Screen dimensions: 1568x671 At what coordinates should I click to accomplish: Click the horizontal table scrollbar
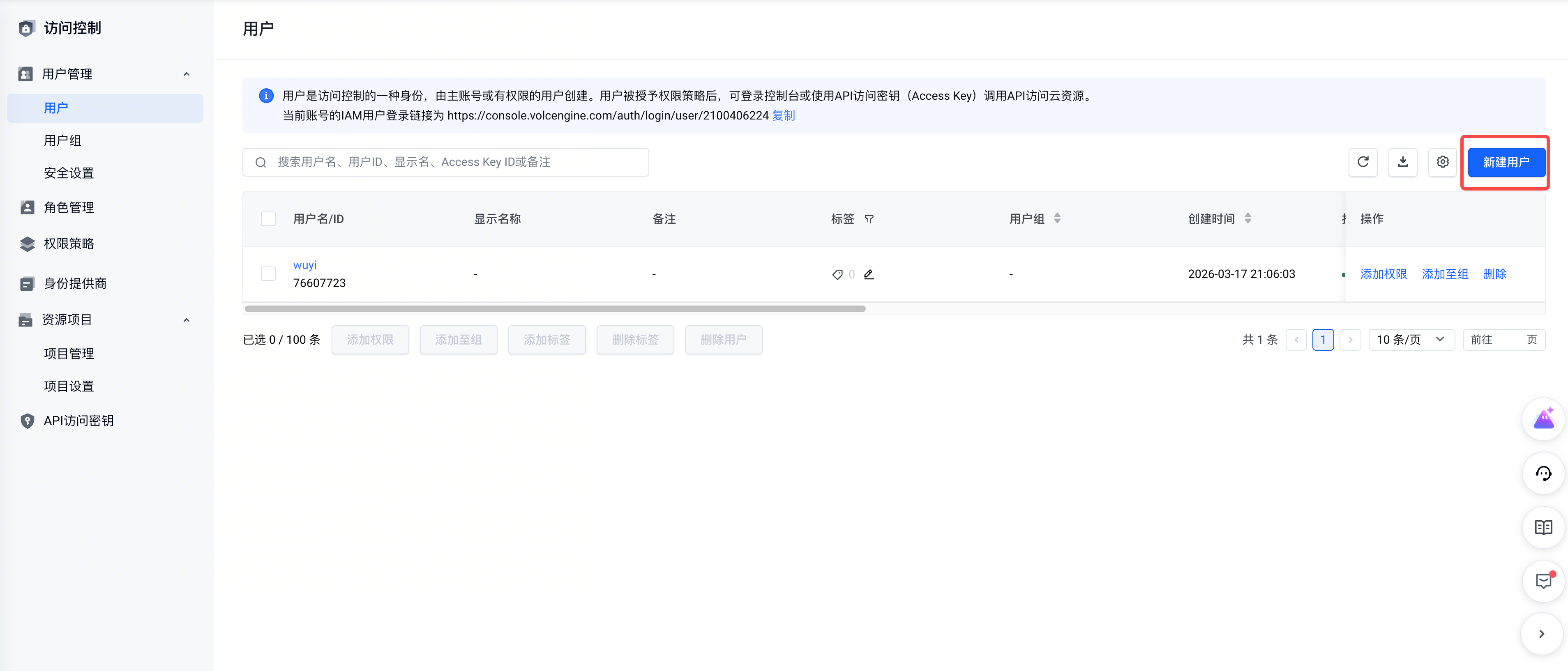point(555,308)
